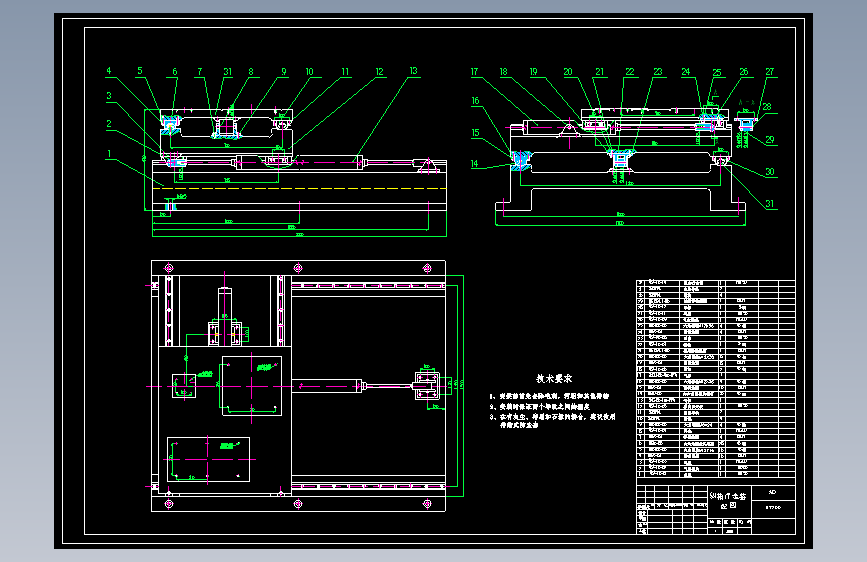Click the yellow dashed centerline in front view
867x562 pixels.
click(299, 189)
